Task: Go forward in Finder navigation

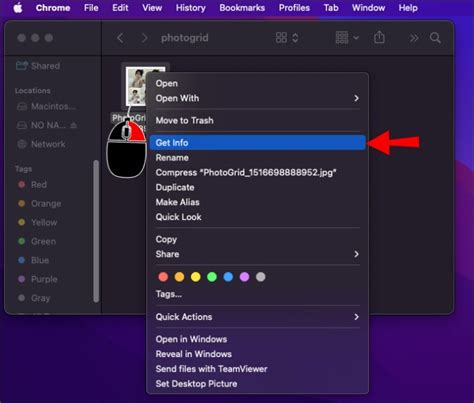Action: [144, 38]
